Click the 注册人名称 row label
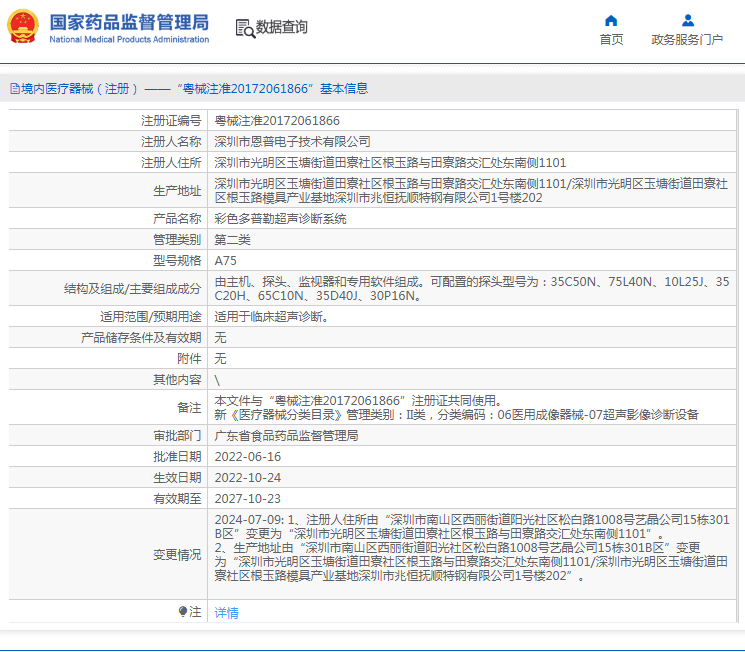745x652 pixels. (171, 142)
